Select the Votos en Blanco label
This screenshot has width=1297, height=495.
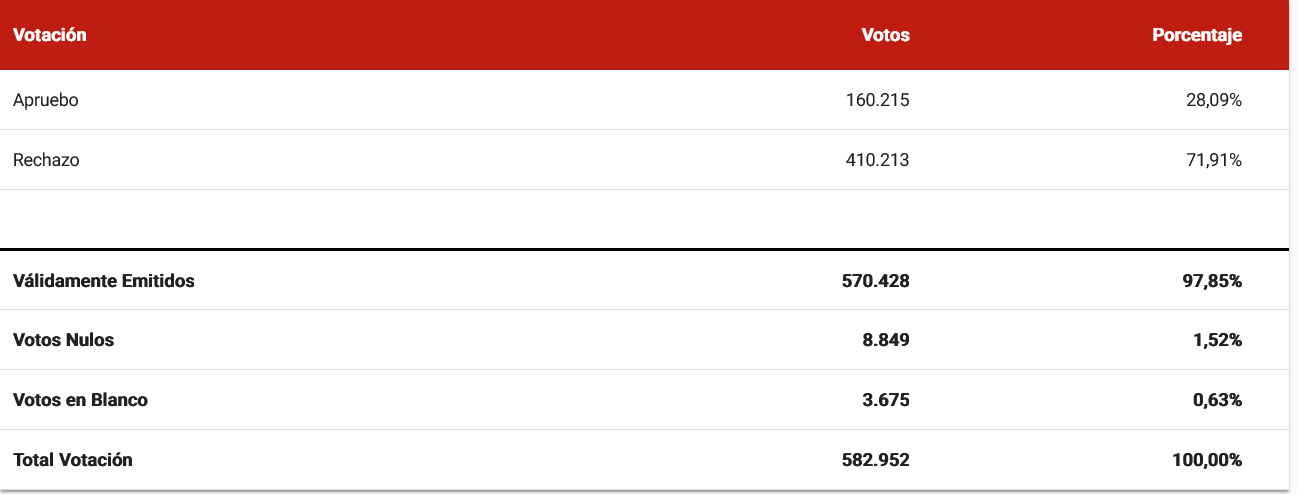click(x=80, y=400)
